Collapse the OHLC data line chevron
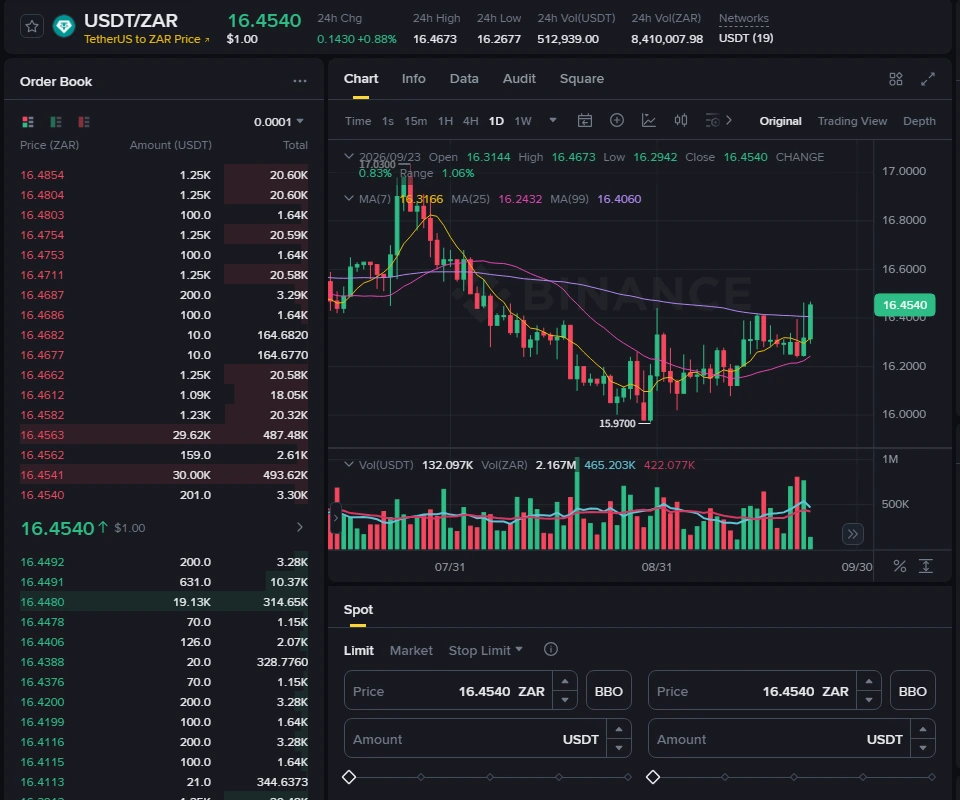Image resolution: width=960 pixels, height=800 pixels. 348,156
